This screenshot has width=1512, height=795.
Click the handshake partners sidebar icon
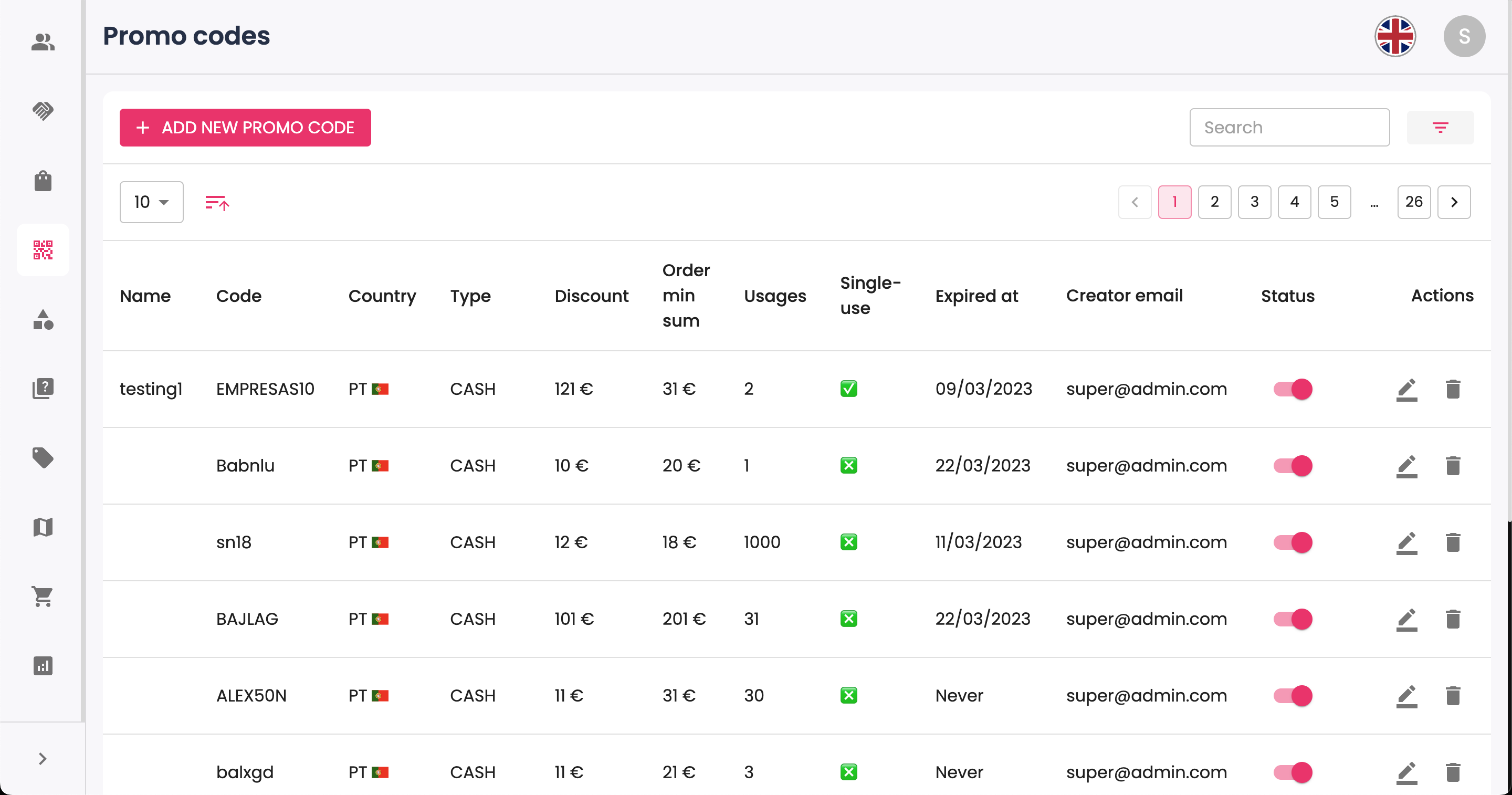tap(43, 111)
